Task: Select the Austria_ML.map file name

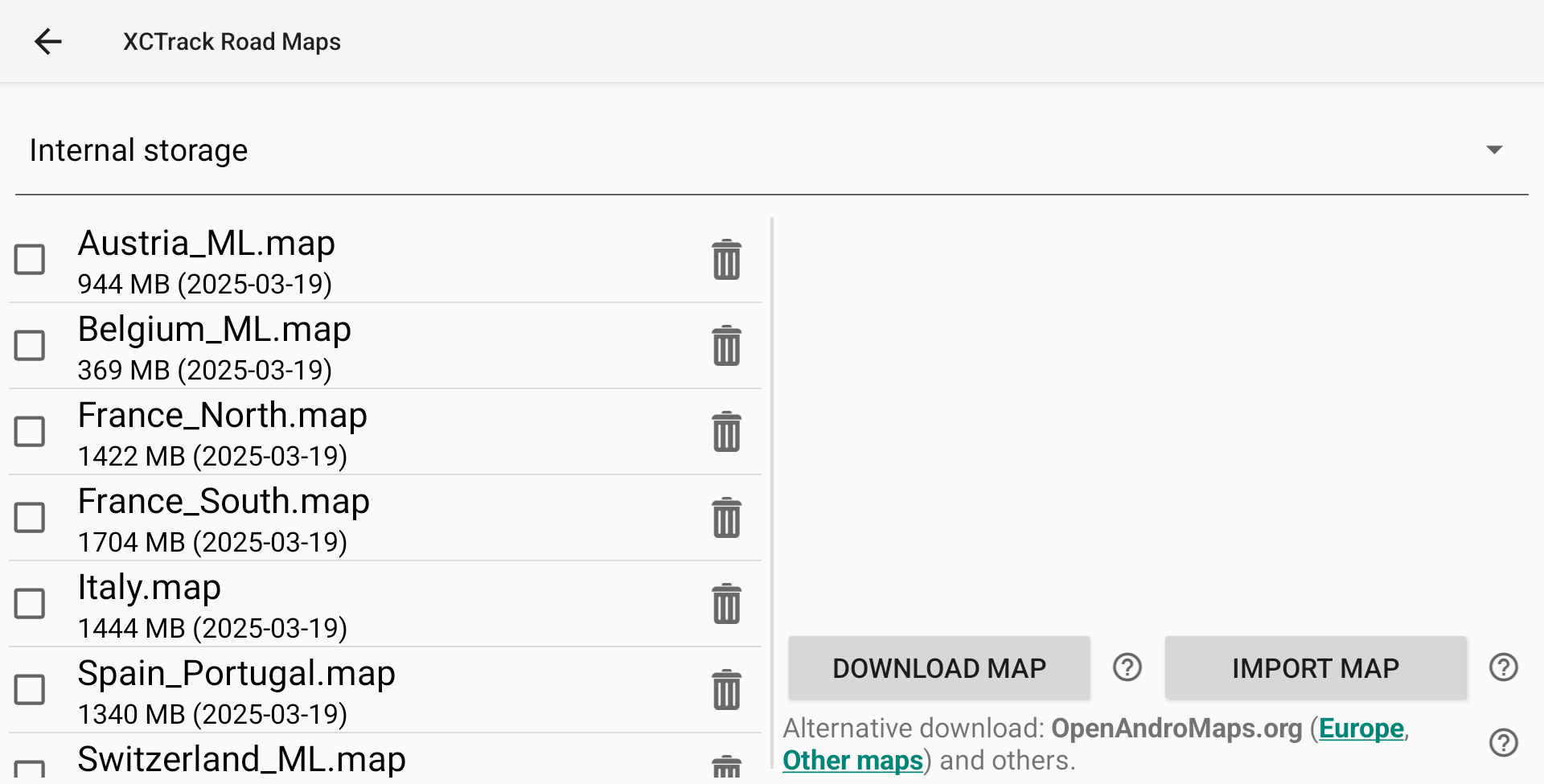Action: (x=207, y=243)
